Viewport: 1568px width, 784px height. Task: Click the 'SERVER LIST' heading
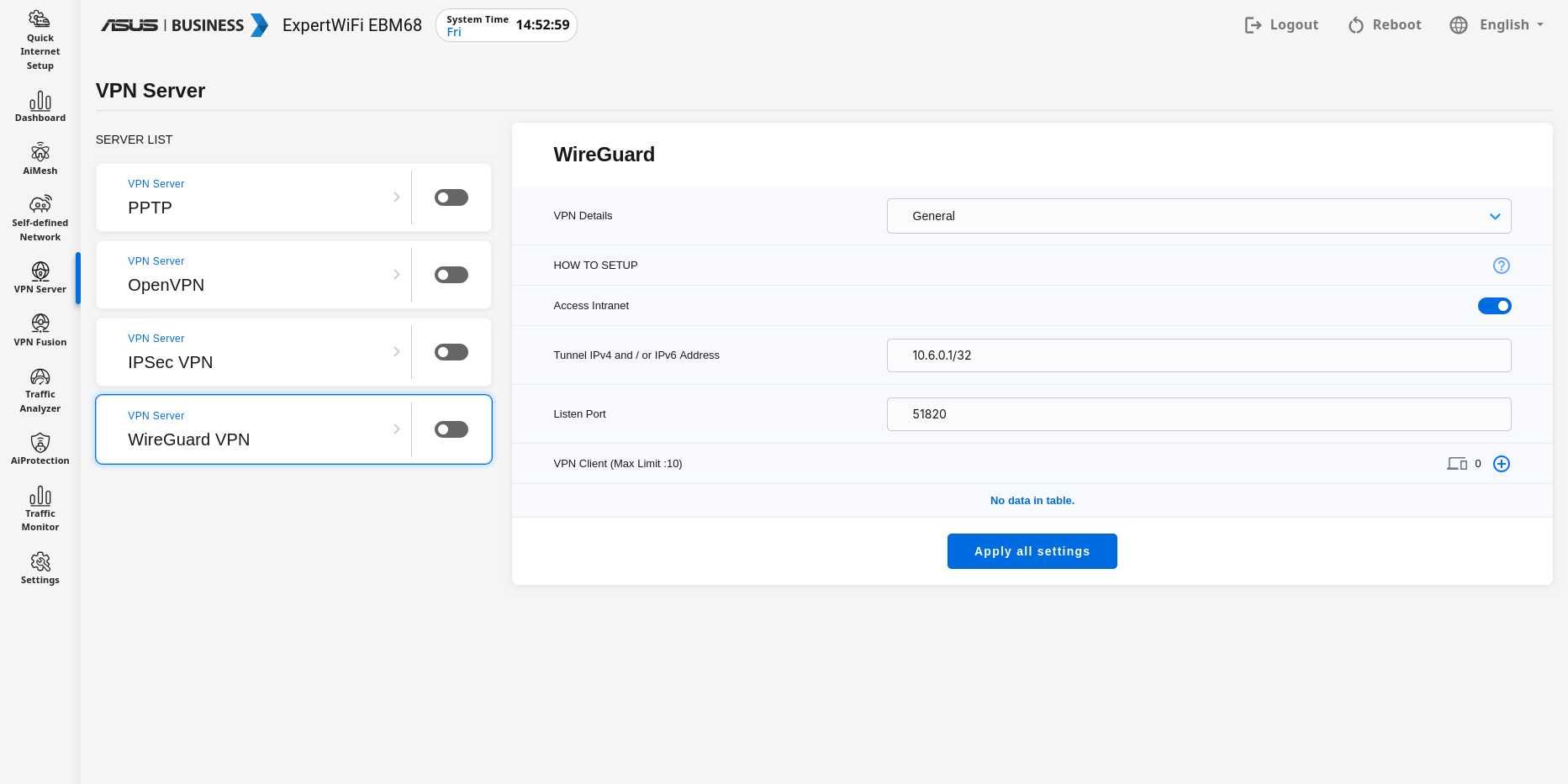134,139
